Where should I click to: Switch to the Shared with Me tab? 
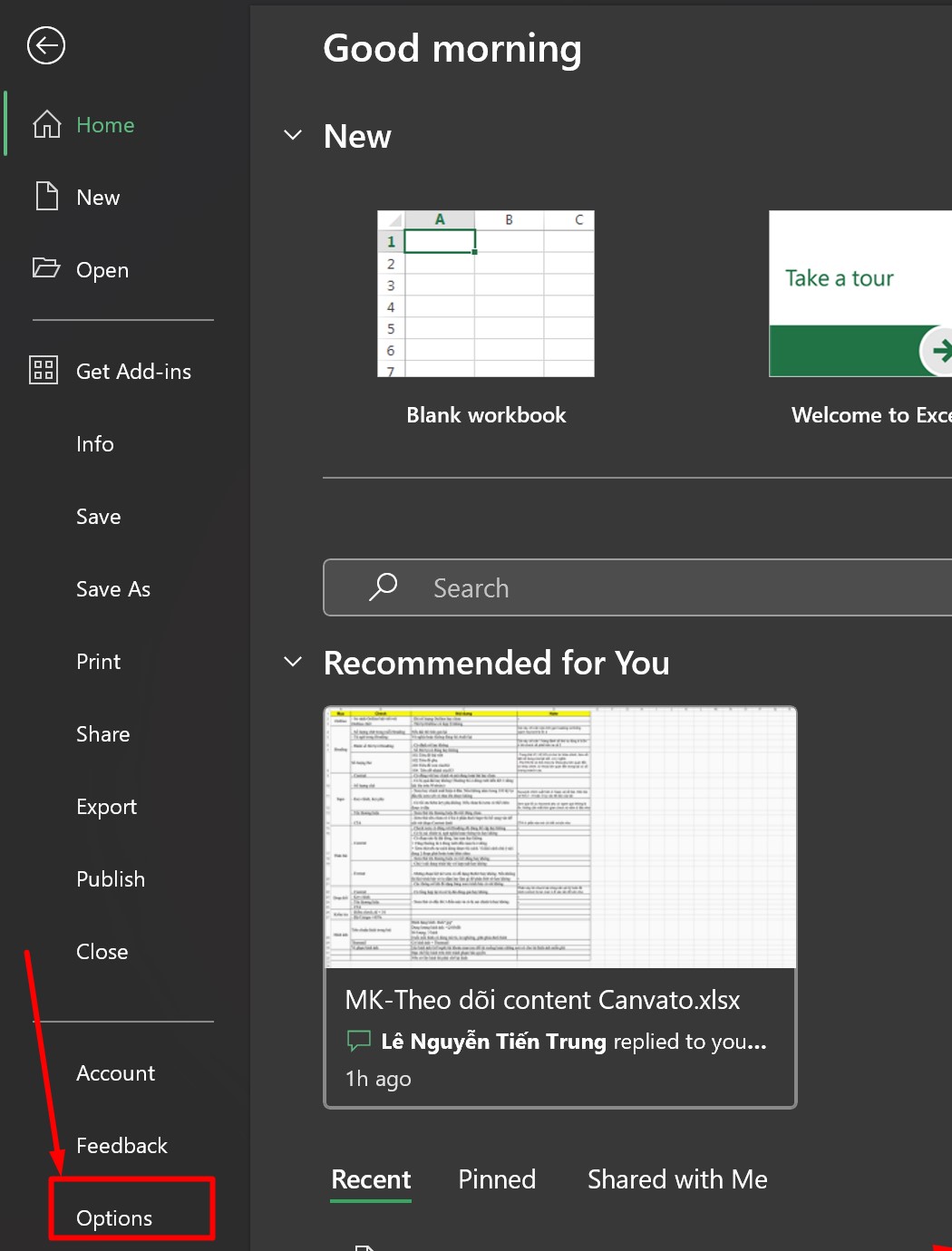coord(677,1178)
